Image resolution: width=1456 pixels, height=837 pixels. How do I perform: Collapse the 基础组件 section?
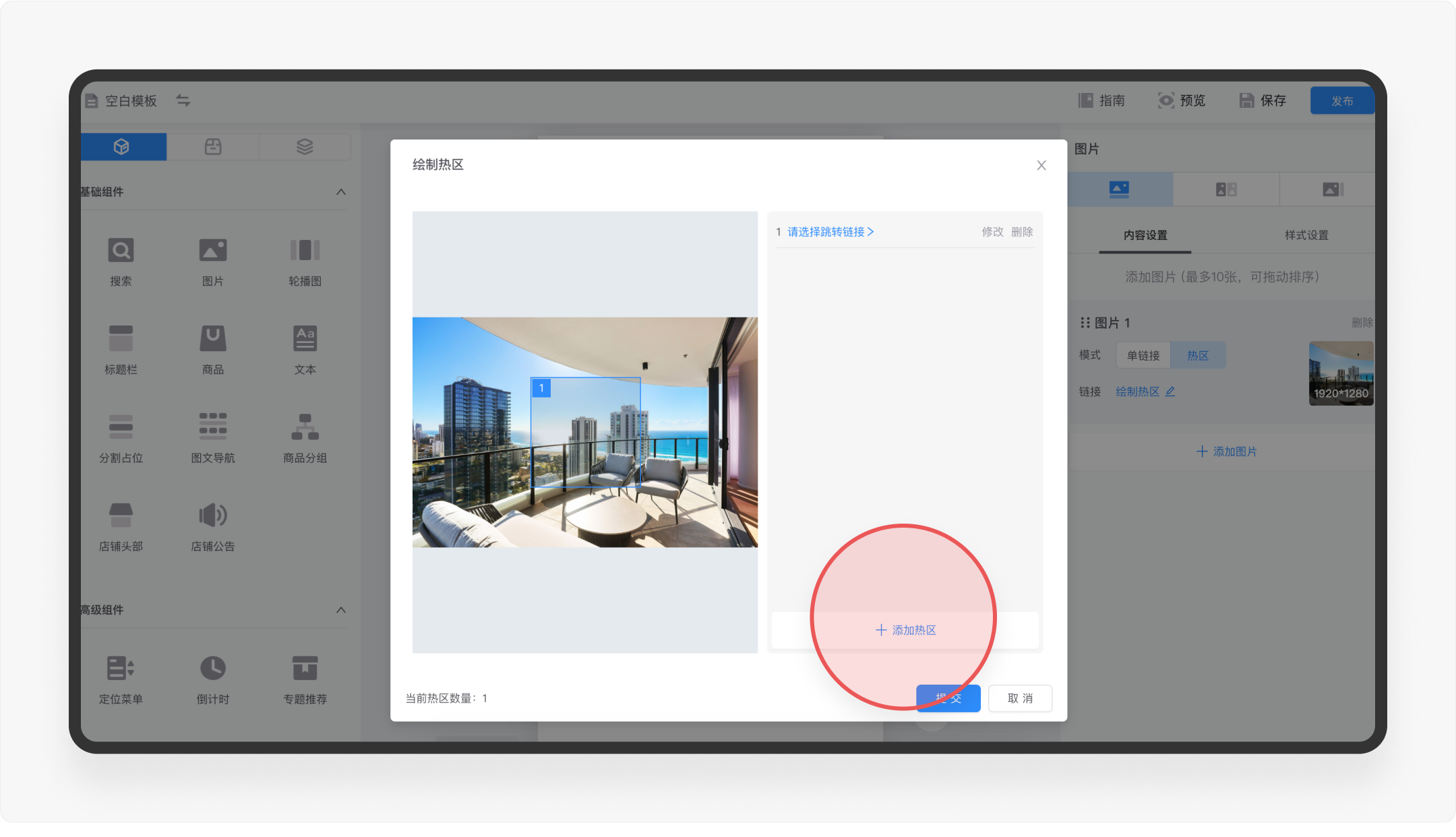(x=341, y=192)
